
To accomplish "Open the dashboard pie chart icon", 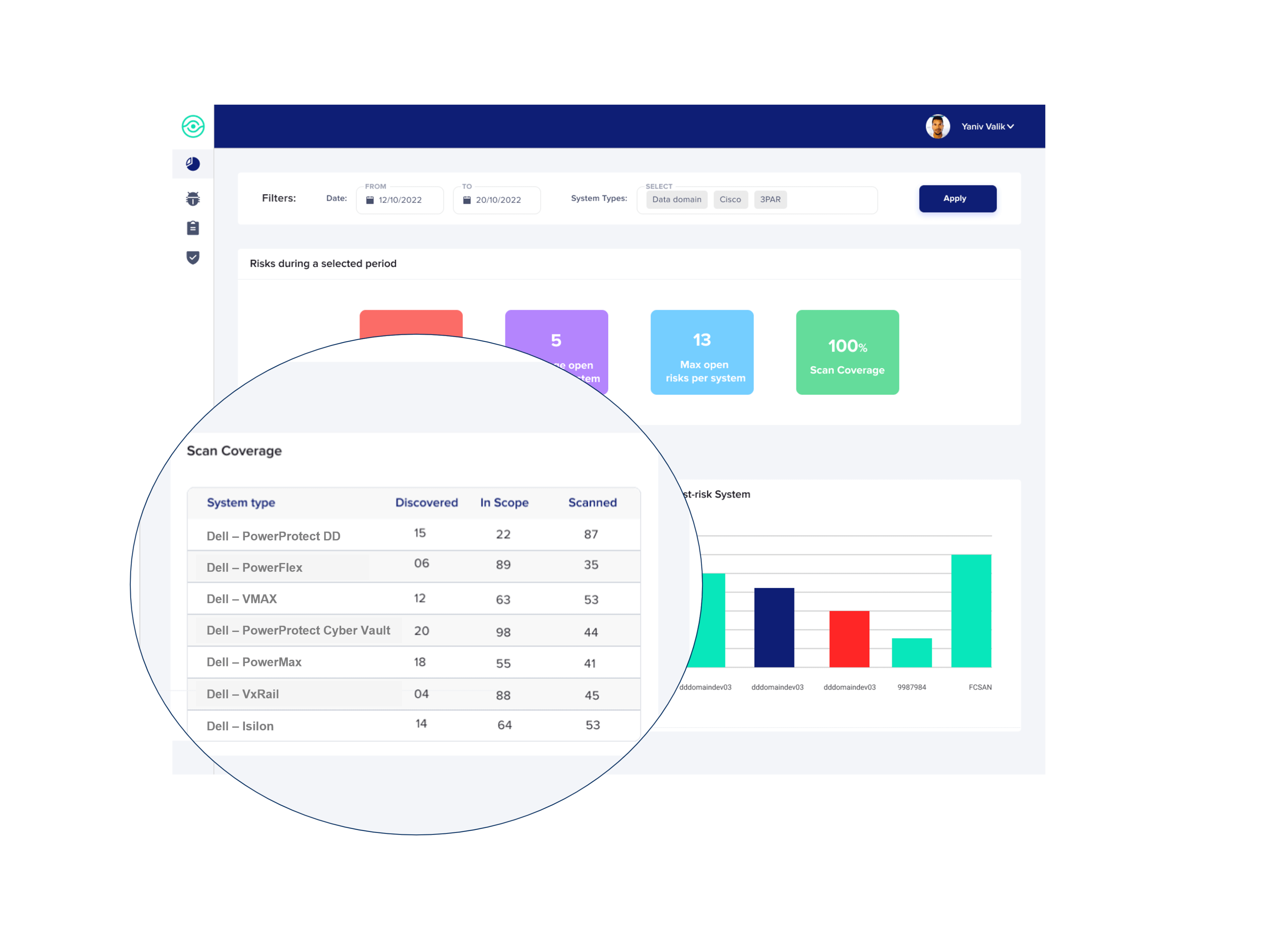I will [x=193, y=164].
